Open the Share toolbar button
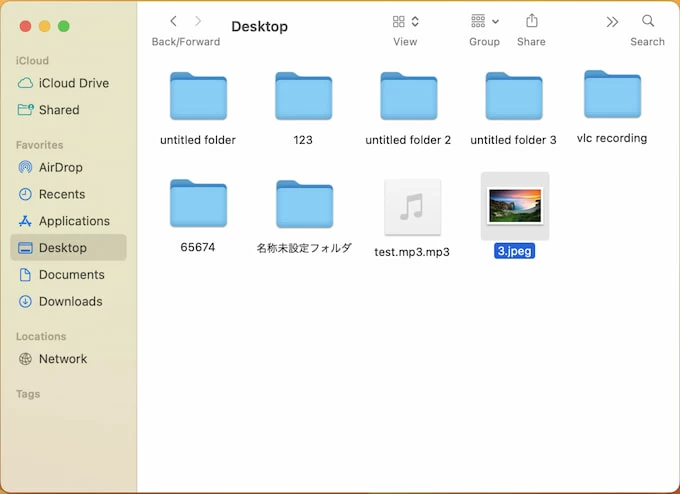Viewport: 680px width, 494px height. tap(531, 21)
